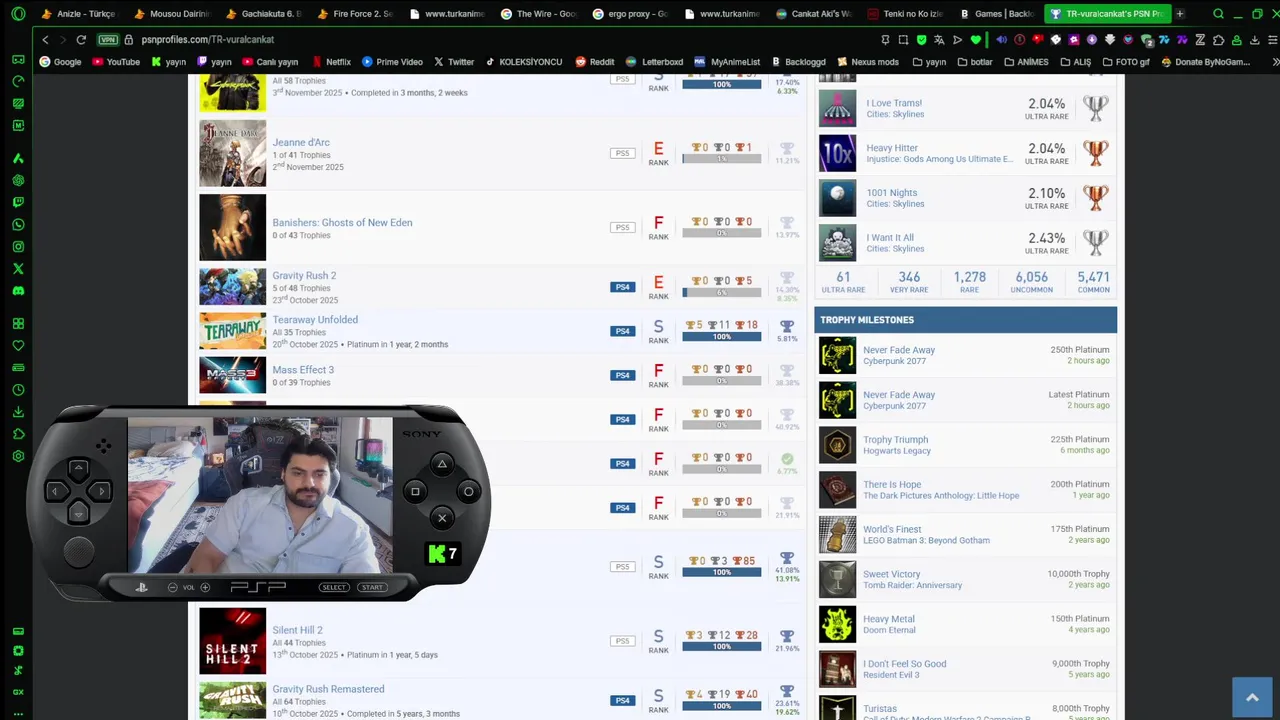Screen dimensions: 1280x720
Task: Open the Downloads icon in the sidebar
Action: [x=18, y=412]
